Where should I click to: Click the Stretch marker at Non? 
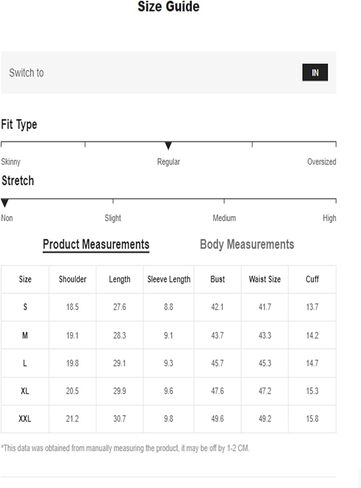[x=5, y=203]
